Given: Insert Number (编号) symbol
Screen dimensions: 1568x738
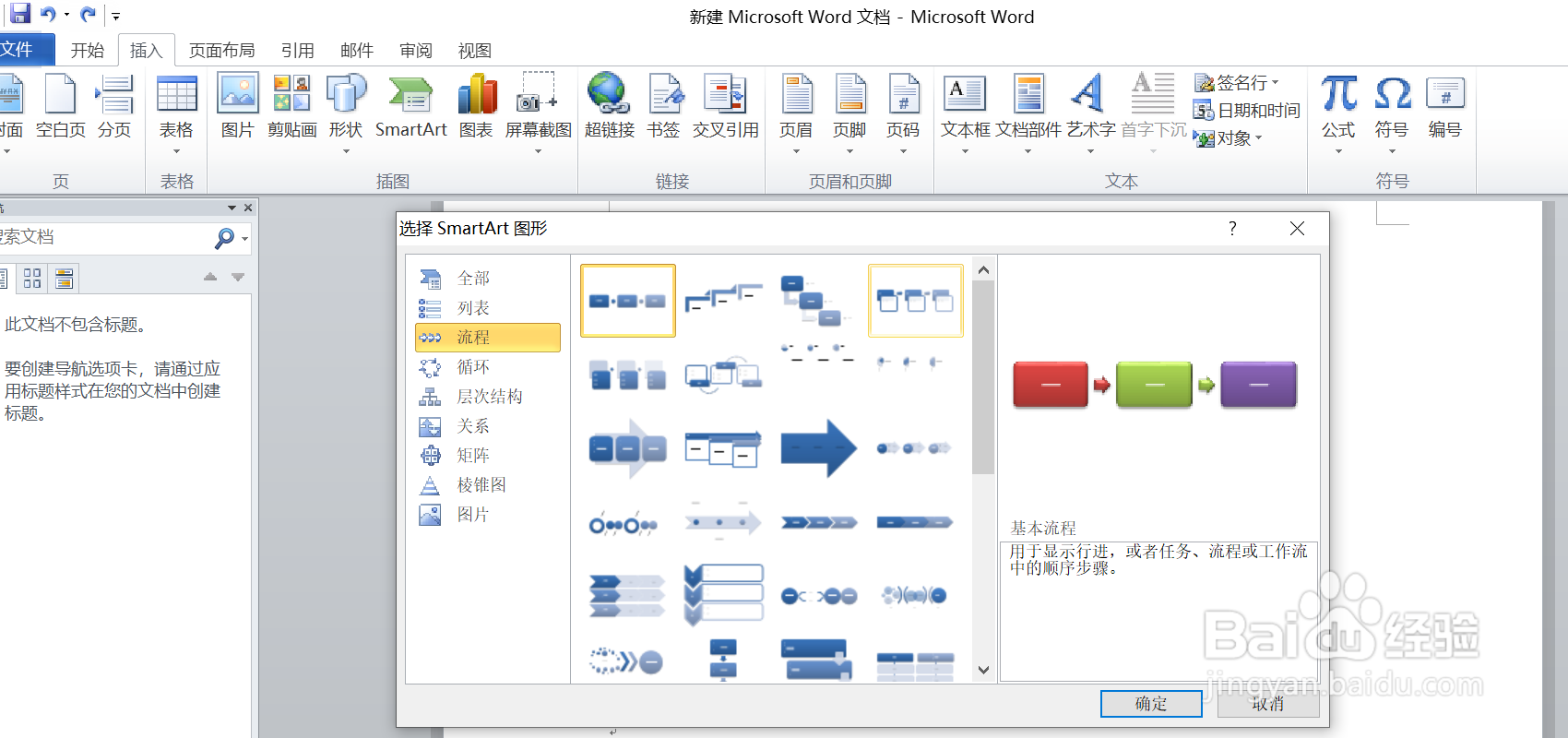Looking at the screenshot, I should click(1445, 107).
